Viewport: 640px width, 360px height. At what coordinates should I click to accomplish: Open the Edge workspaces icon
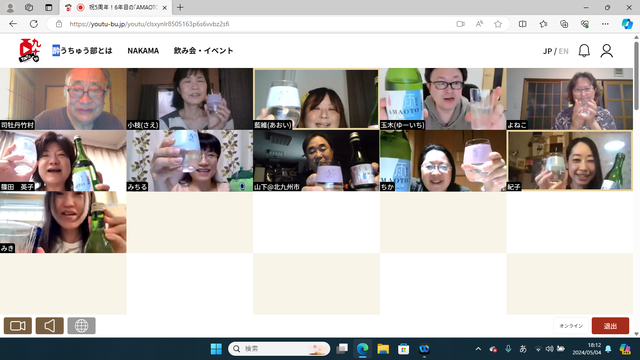click(29, 7)
